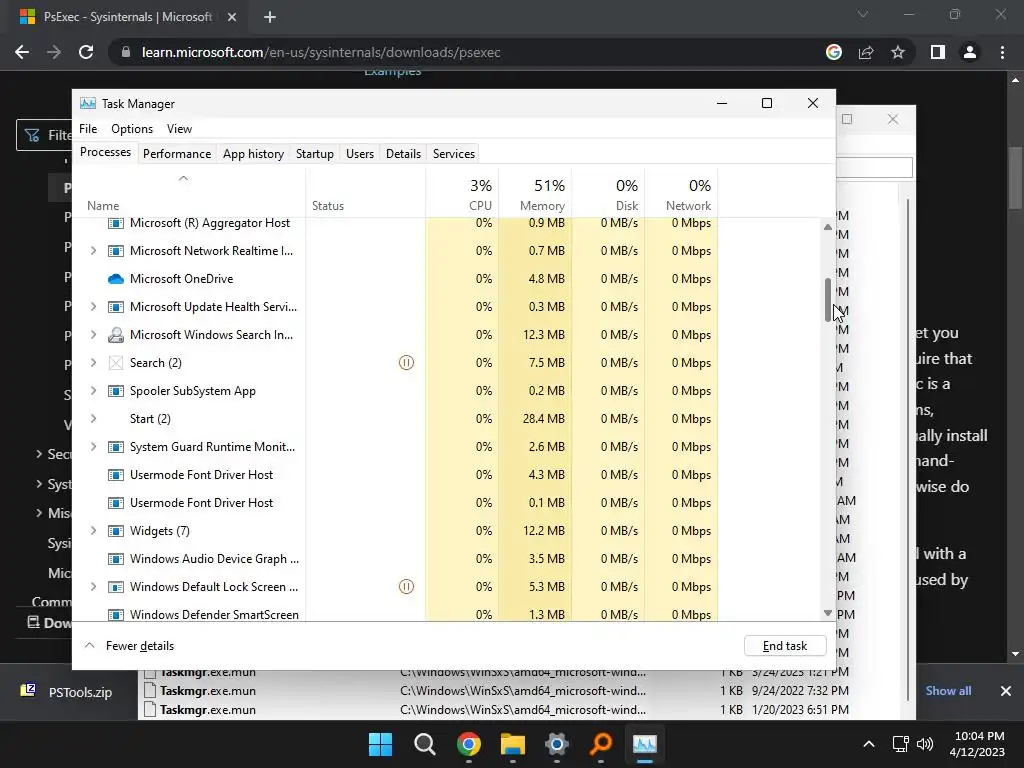Click Chrome's reload page icon
This screenshot has width=1024, height=768.
coord(86,52)
